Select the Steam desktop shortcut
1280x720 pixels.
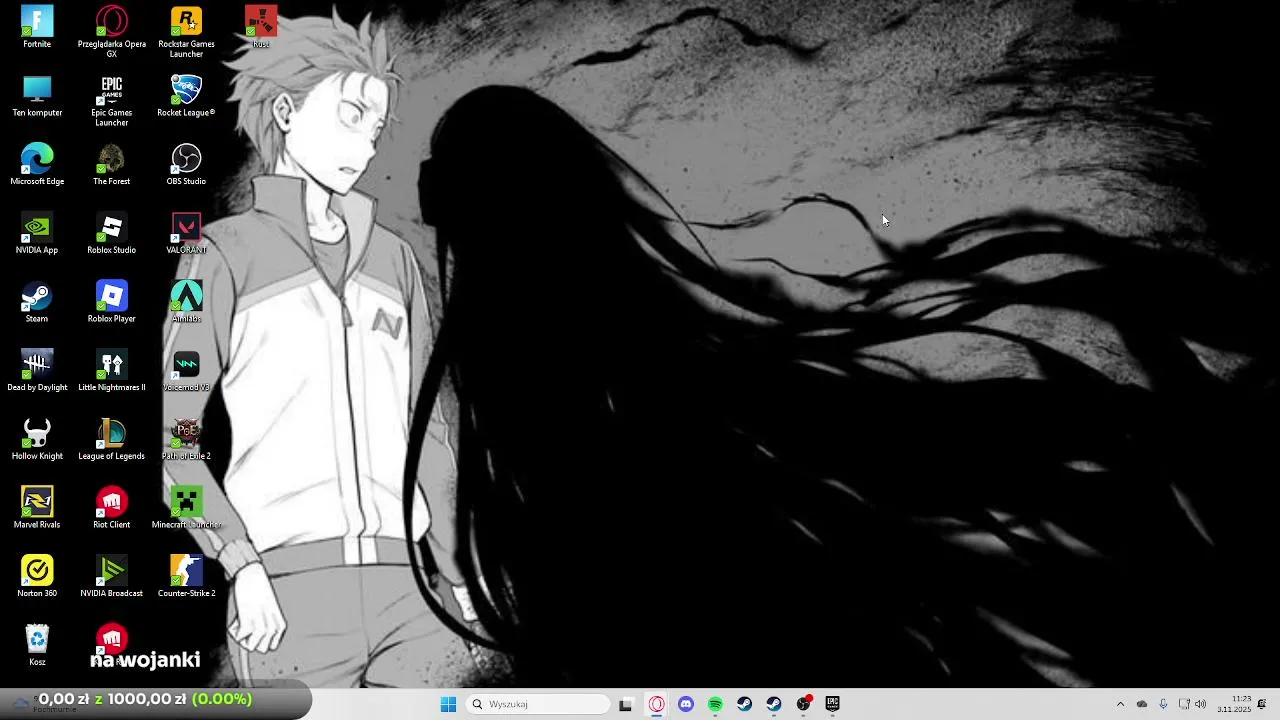click(37, 302)
